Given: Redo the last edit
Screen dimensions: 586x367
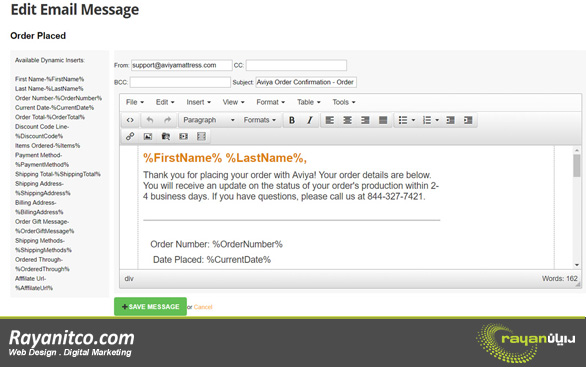Looking at the screenshot, I should click(x=167, y=120).
